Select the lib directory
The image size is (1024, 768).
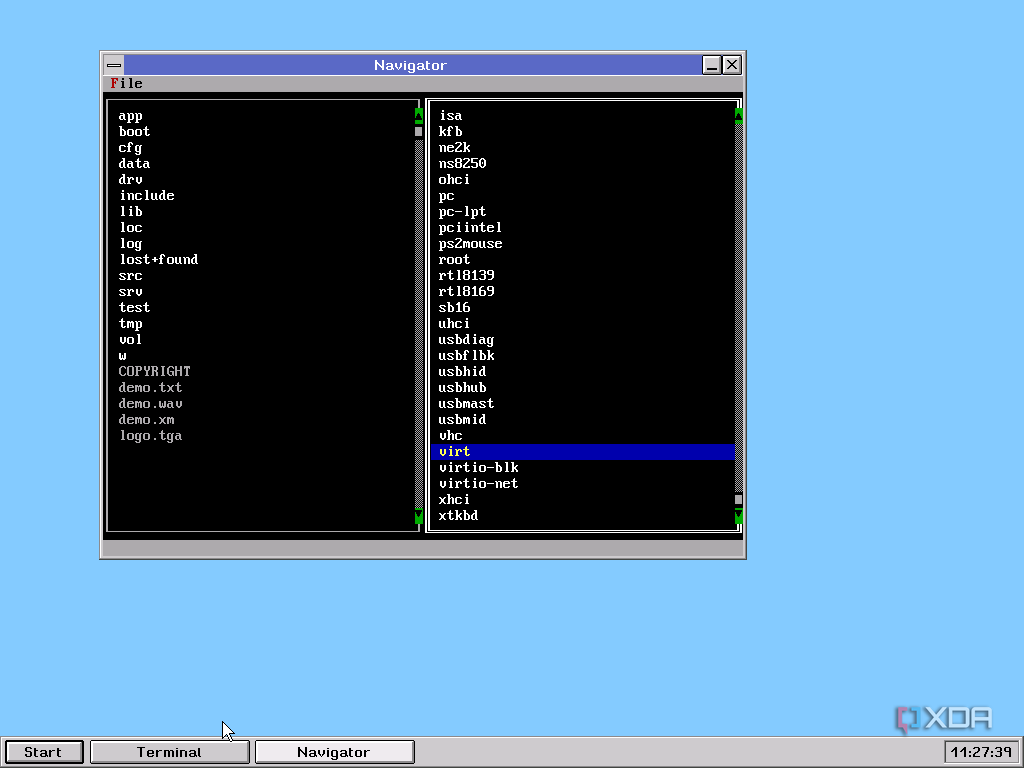131,212
